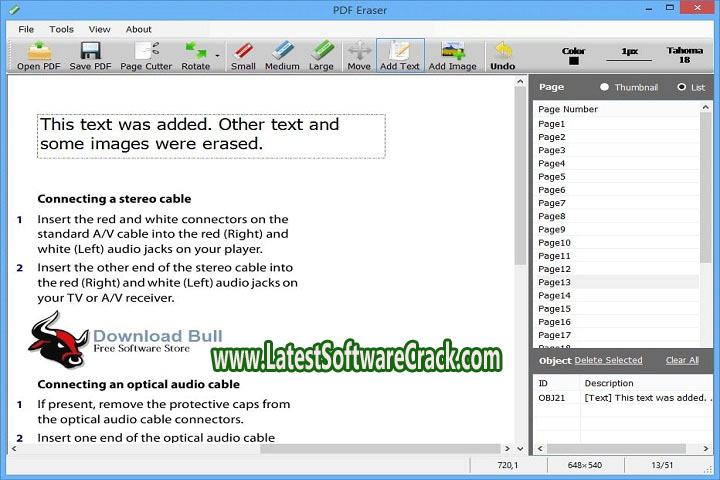Activate the Add Text tool
Screen dimensions: 720x480
click(400, 56)
